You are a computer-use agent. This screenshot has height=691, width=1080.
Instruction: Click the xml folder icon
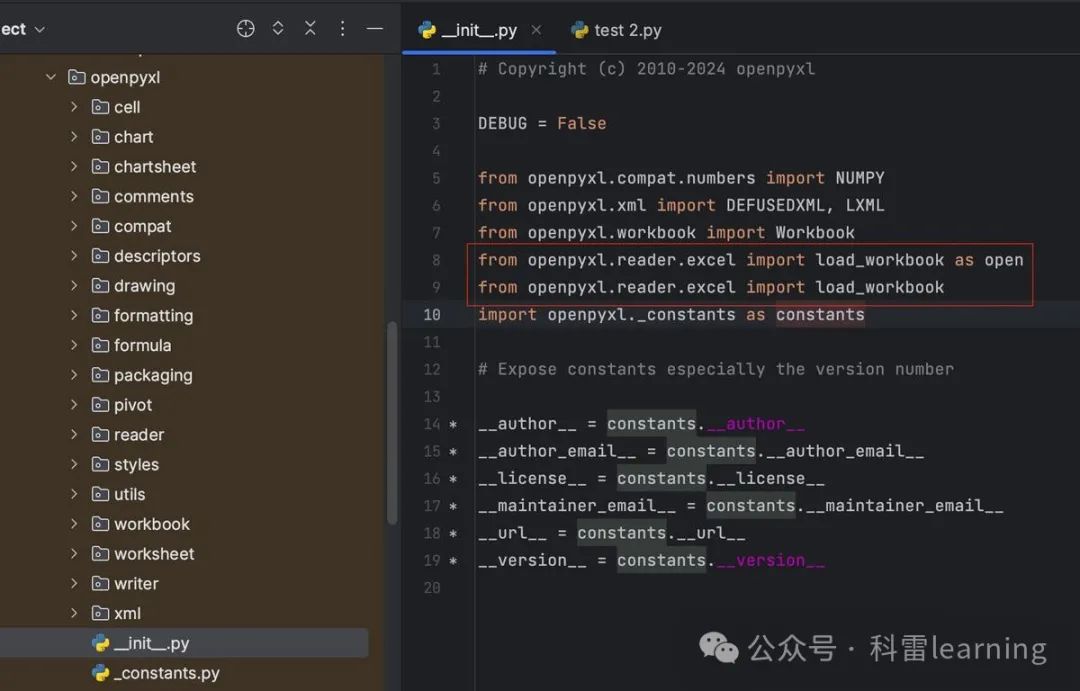point(100,612)
